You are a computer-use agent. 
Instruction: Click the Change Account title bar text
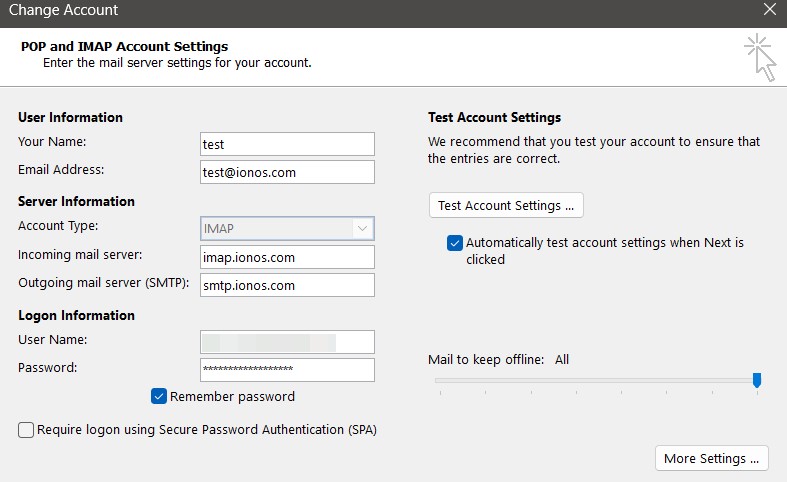pyautogui.click(x=63, y=11)
